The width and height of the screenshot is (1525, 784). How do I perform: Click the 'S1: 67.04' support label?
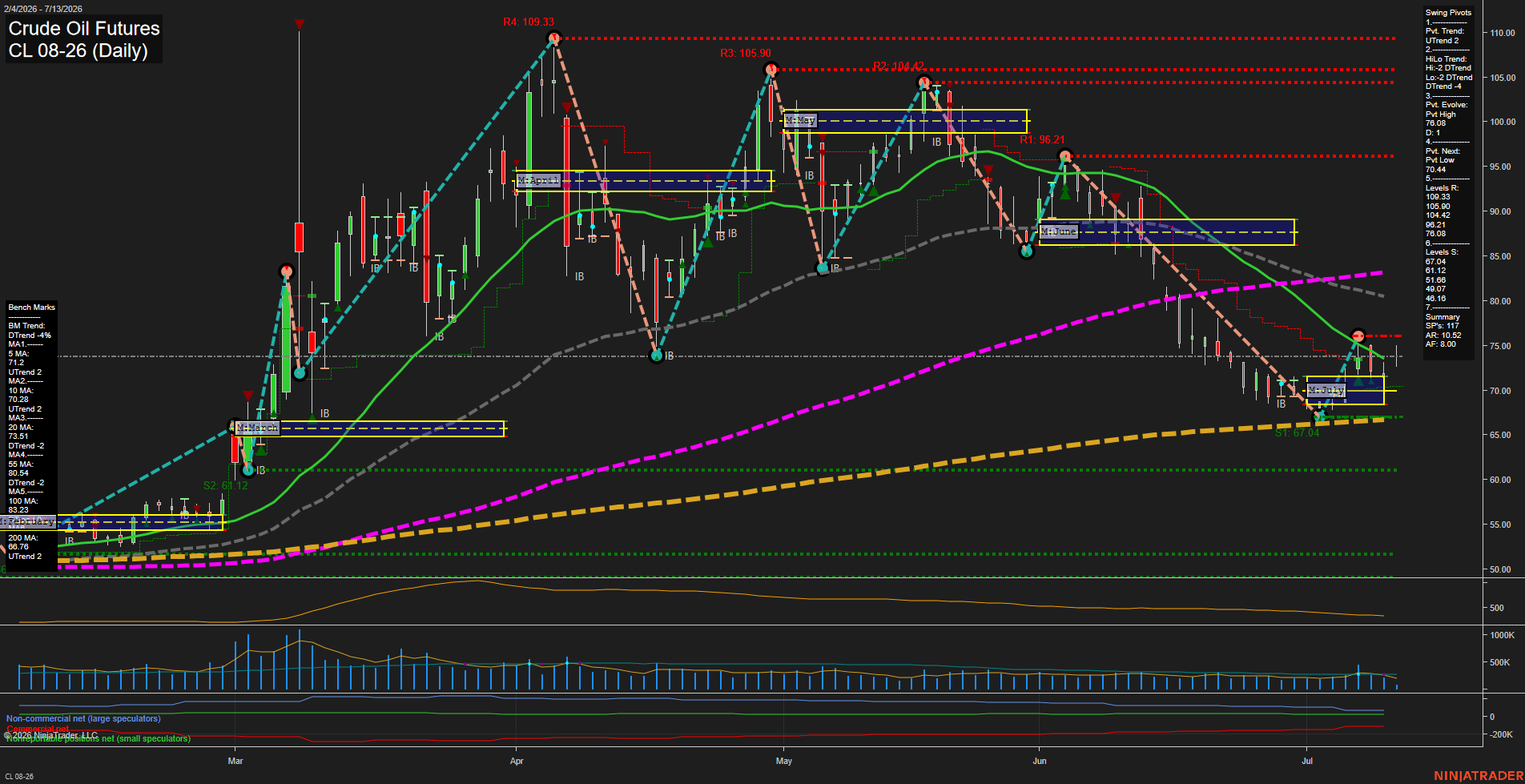click(1297, 432)
